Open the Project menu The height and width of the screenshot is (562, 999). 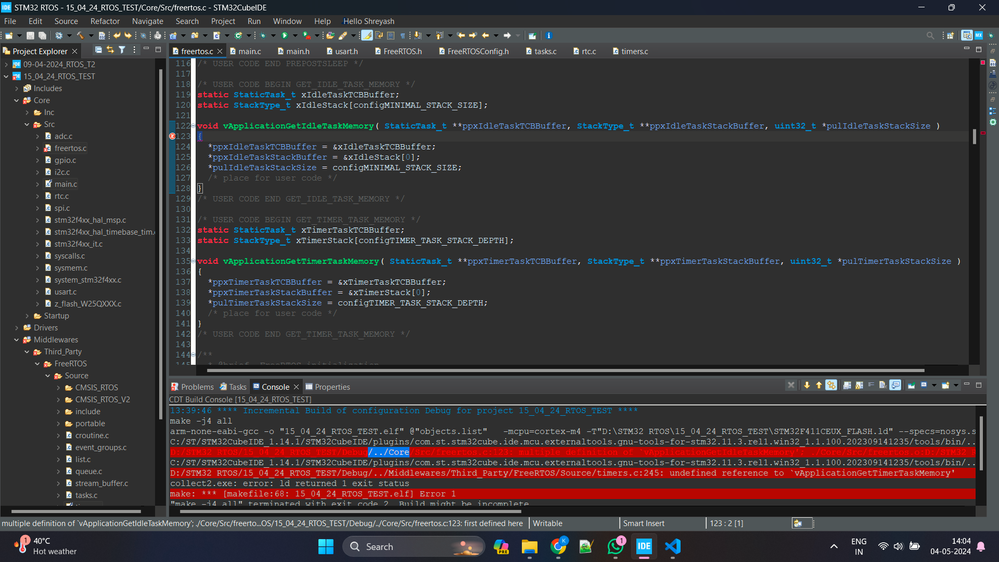(x=223, y=21)
